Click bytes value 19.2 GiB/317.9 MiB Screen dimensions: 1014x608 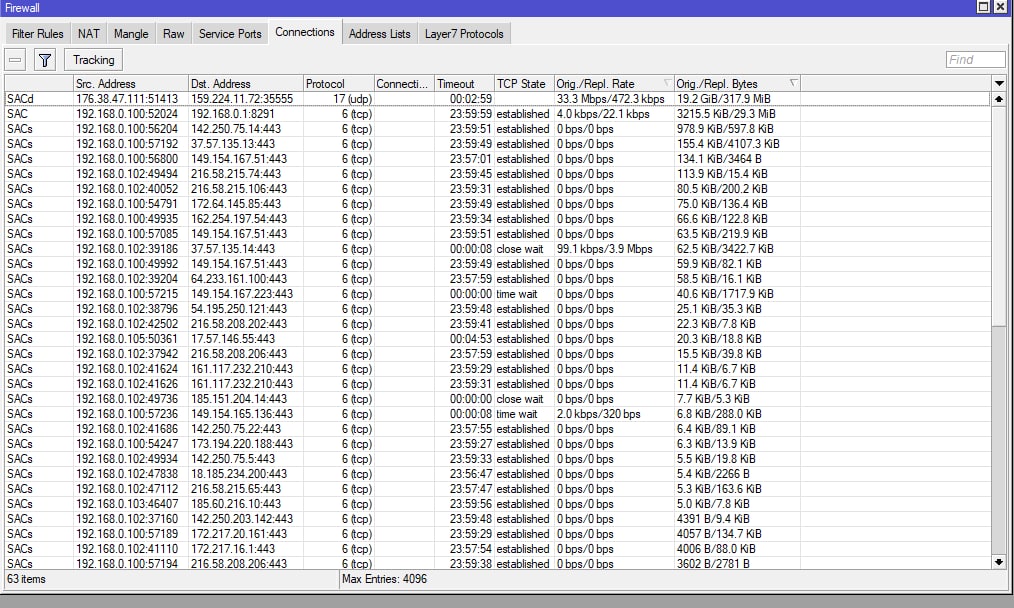(724, 99)
